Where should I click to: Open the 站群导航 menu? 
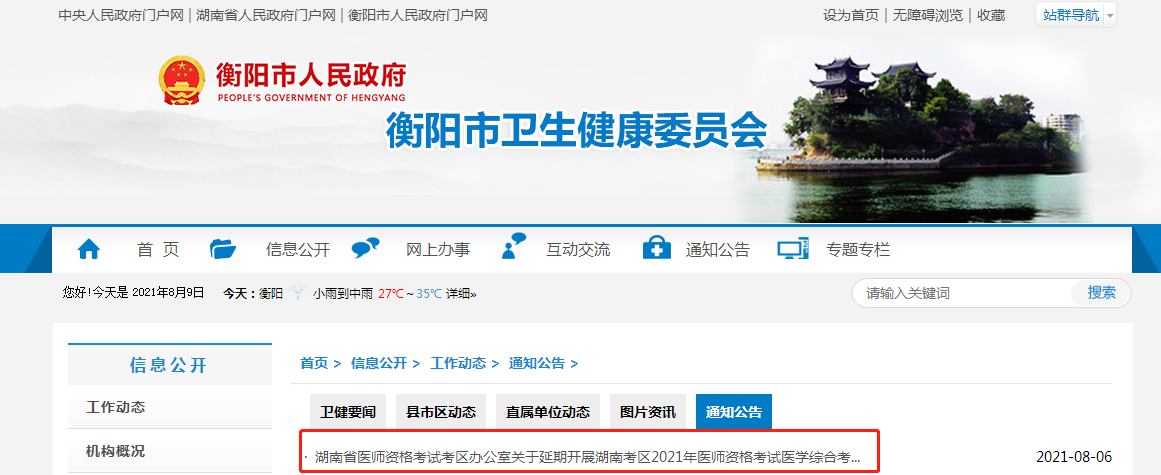1071,16
